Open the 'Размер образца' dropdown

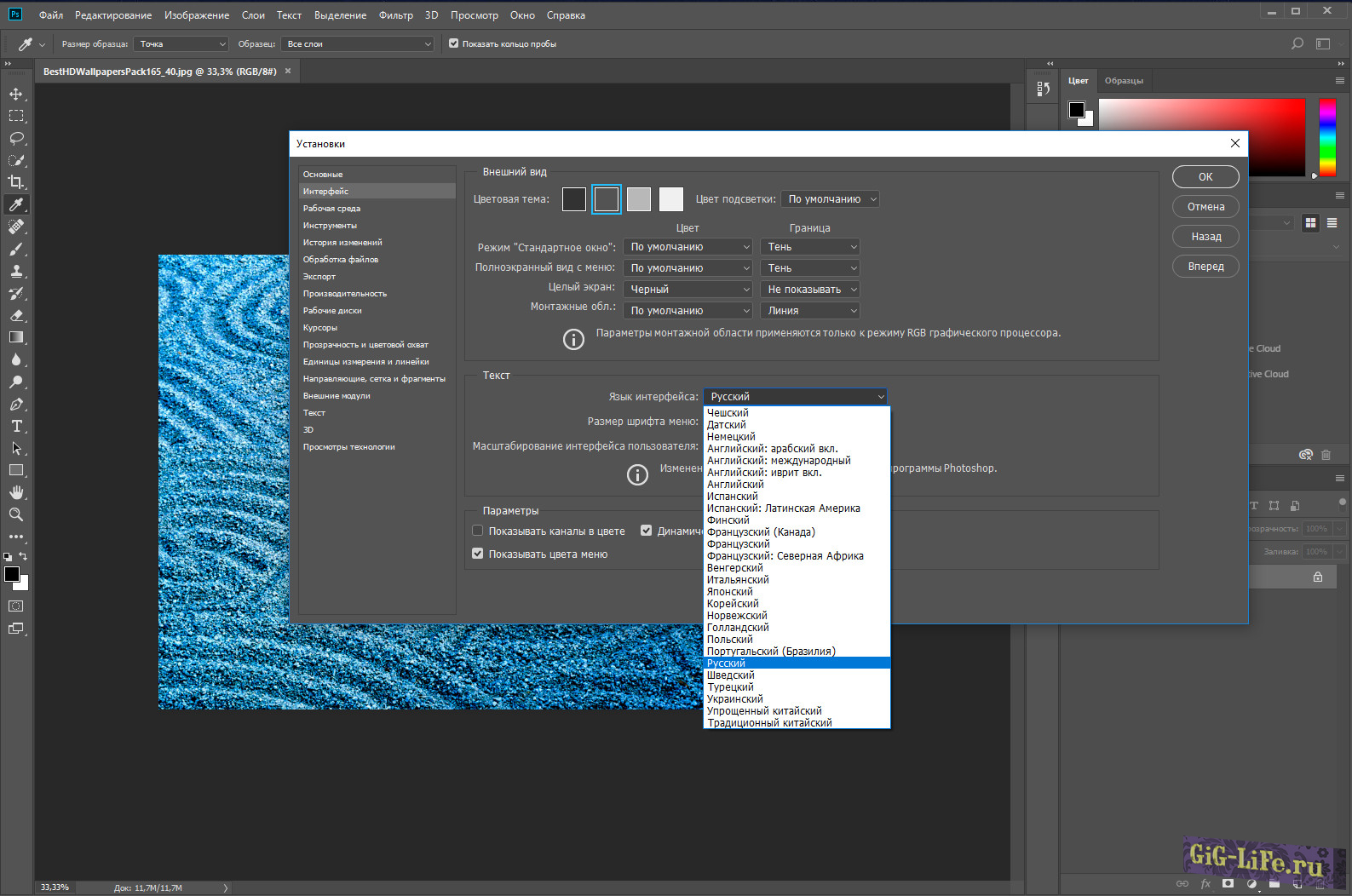pyautogui.click(x=182, y=43)
